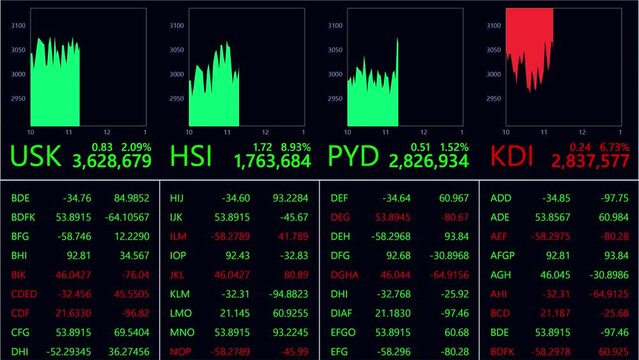Select the CFG ticker symbol
Viewport: 639px width, 360px height.
point(20,332)
